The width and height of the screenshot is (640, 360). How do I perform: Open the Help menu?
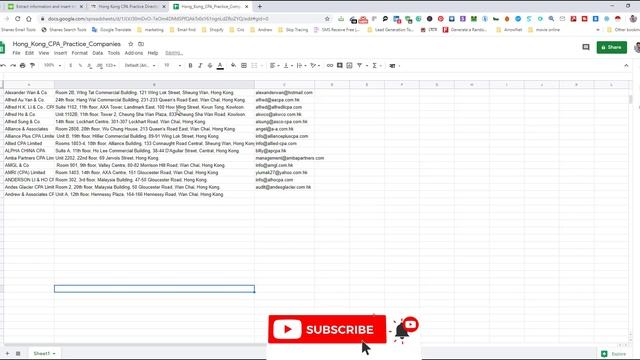(153, 53)
